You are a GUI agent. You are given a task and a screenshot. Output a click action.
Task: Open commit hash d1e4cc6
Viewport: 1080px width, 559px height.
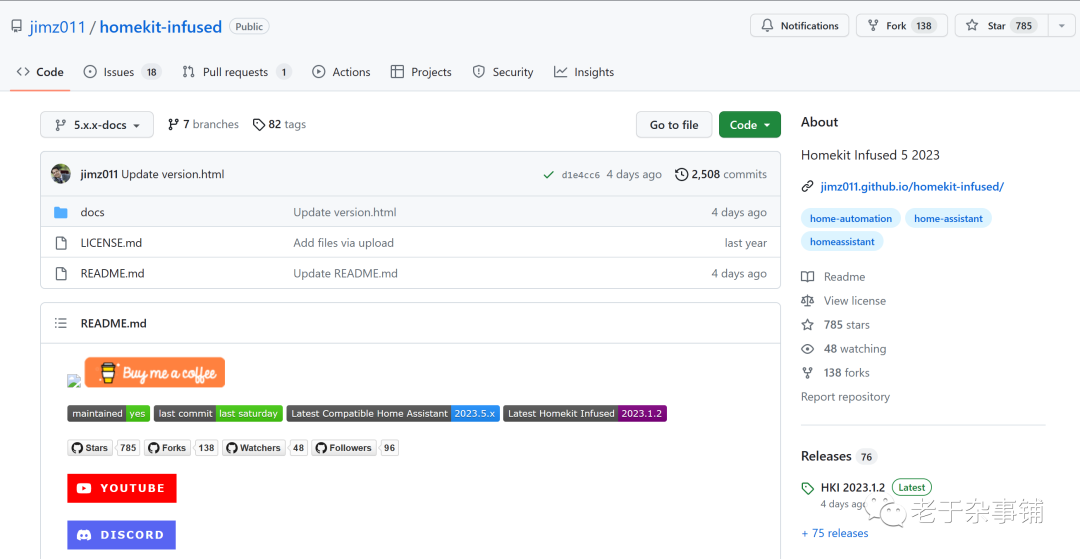[x=581, y=175]
